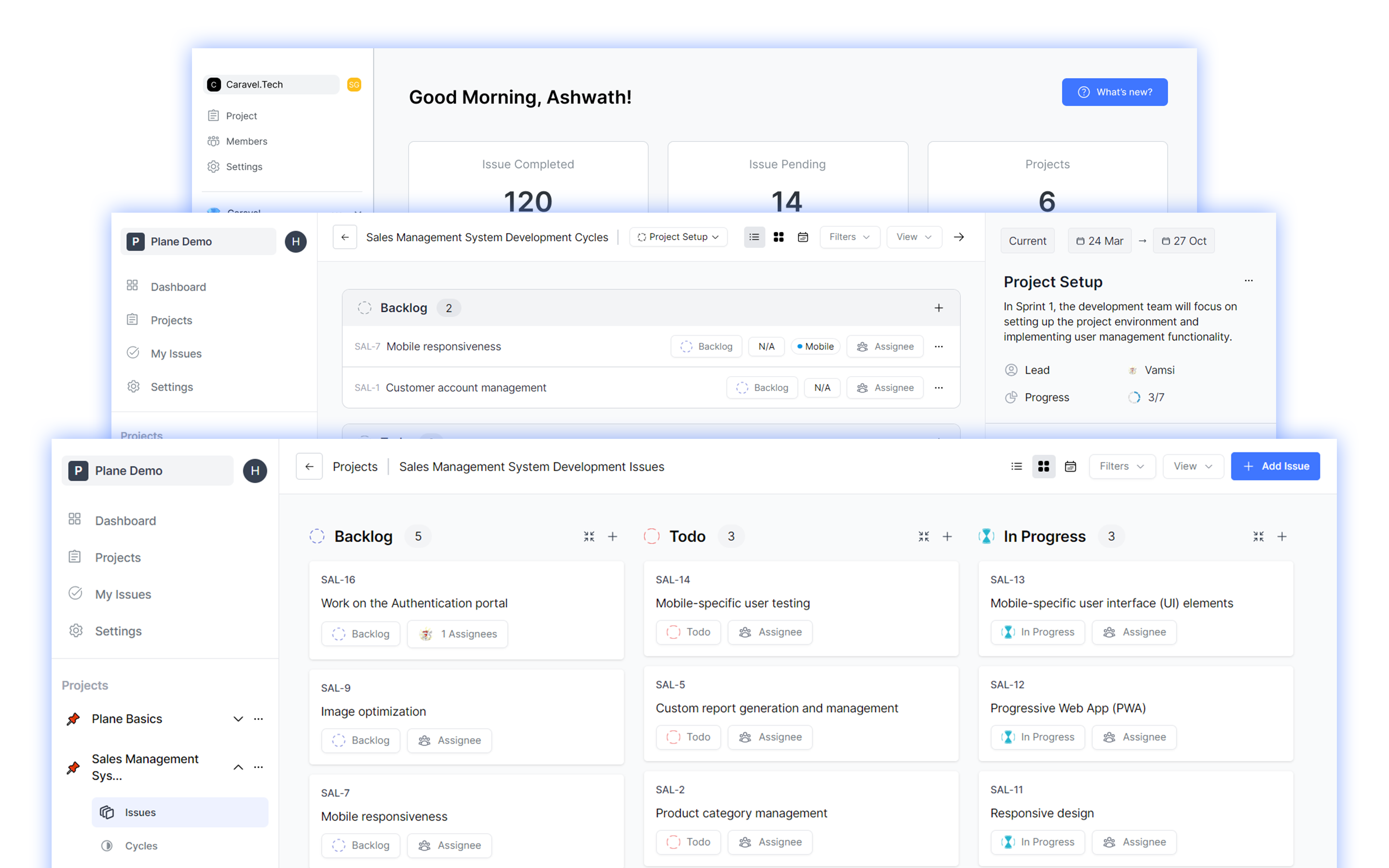Toggle list view in Cycles toolbar
This screenshot has width=1389, height=868.
pyautogui.click(x=754, y=237)
